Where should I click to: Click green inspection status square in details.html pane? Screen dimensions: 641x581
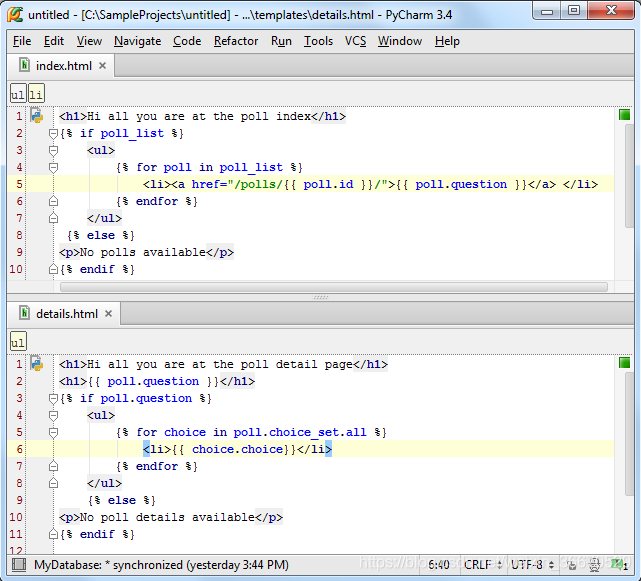[x=624, y=363]
